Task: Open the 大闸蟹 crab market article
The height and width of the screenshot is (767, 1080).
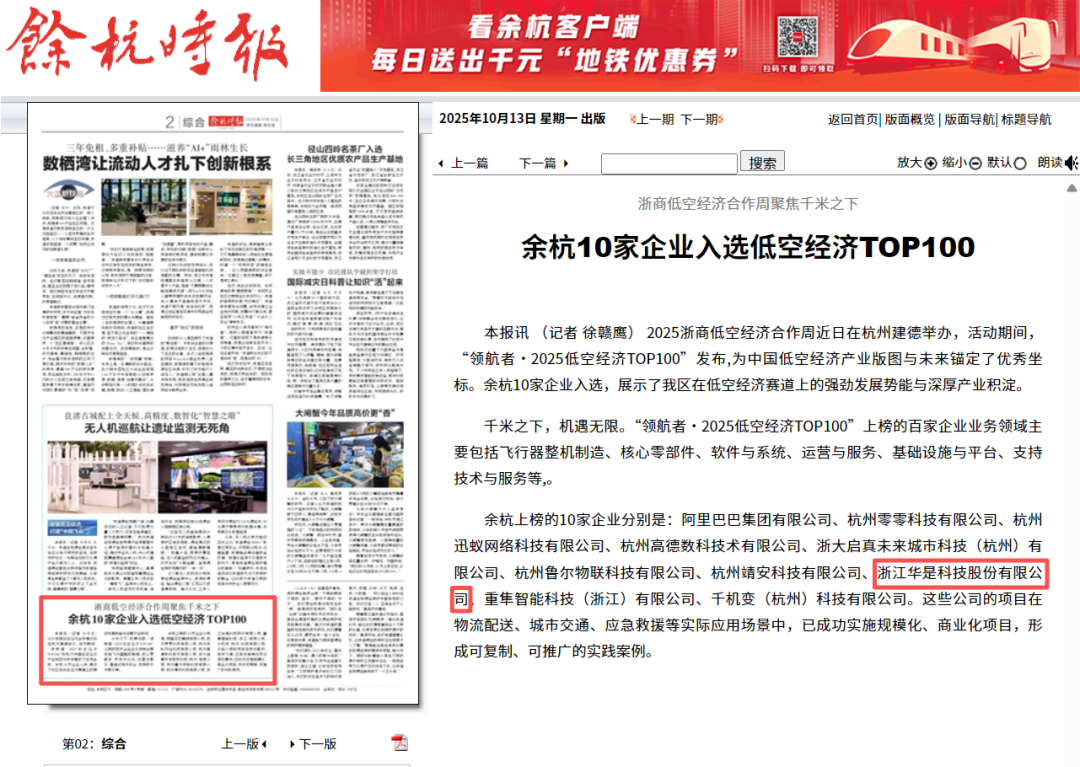Action: pos(345,413)
